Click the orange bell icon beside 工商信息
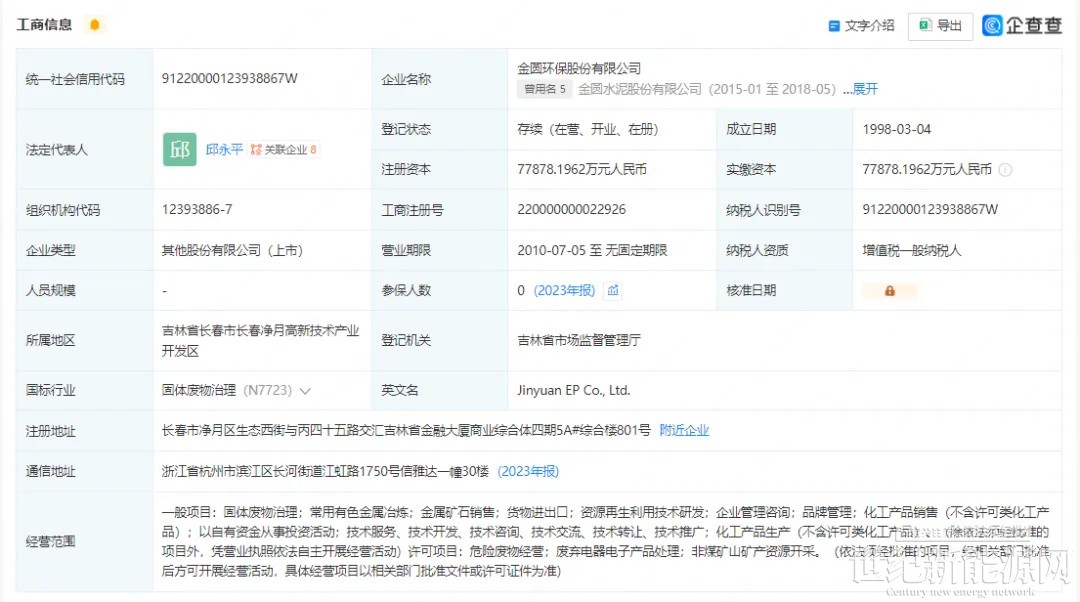The height and width of the screenshot is (602, 1080). coord(95,25)
